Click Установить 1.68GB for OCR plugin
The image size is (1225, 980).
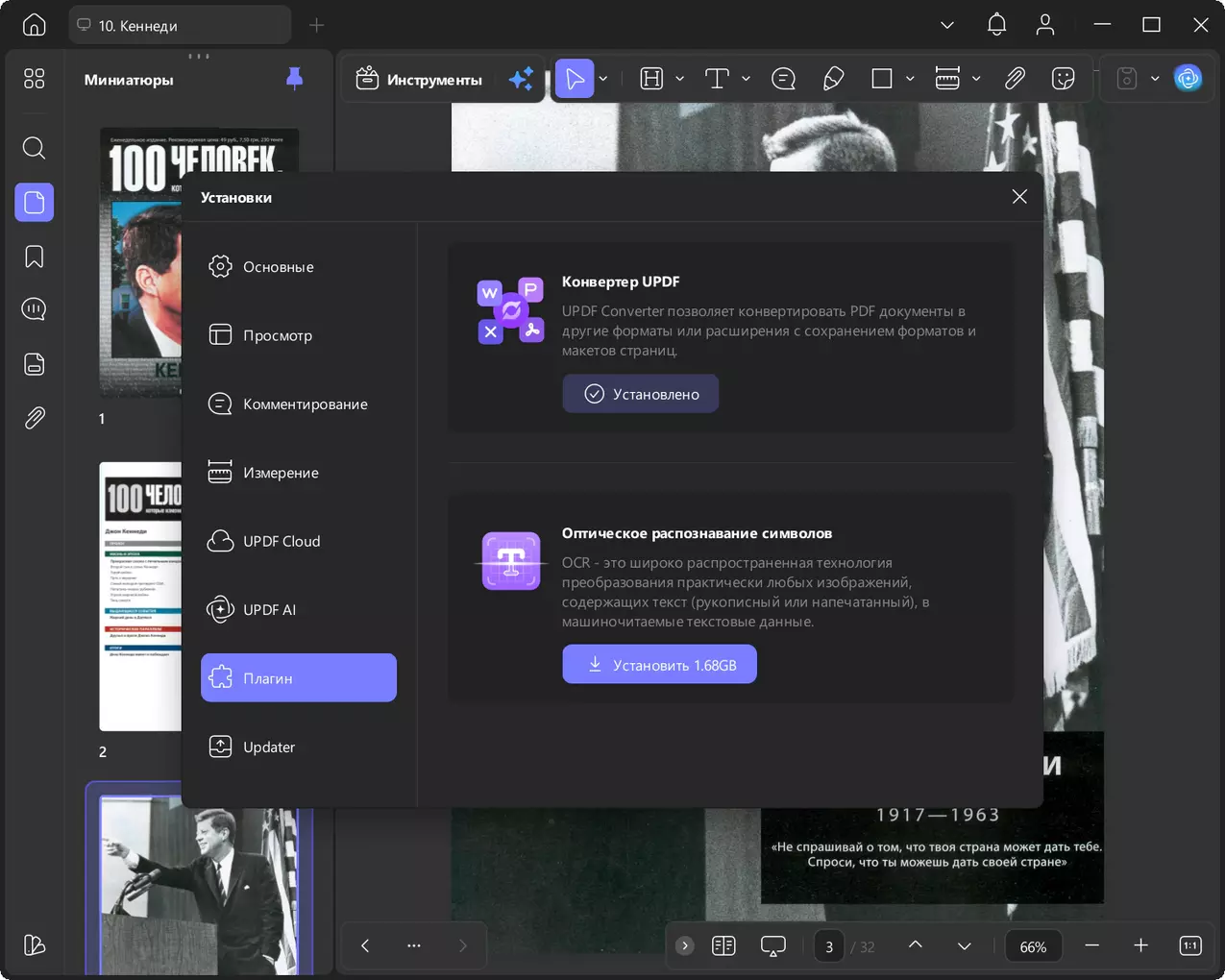660,665
